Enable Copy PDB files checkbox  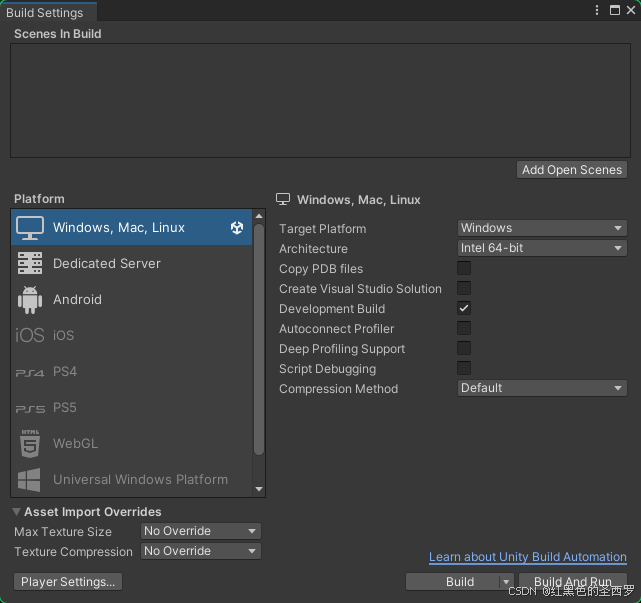464,269
